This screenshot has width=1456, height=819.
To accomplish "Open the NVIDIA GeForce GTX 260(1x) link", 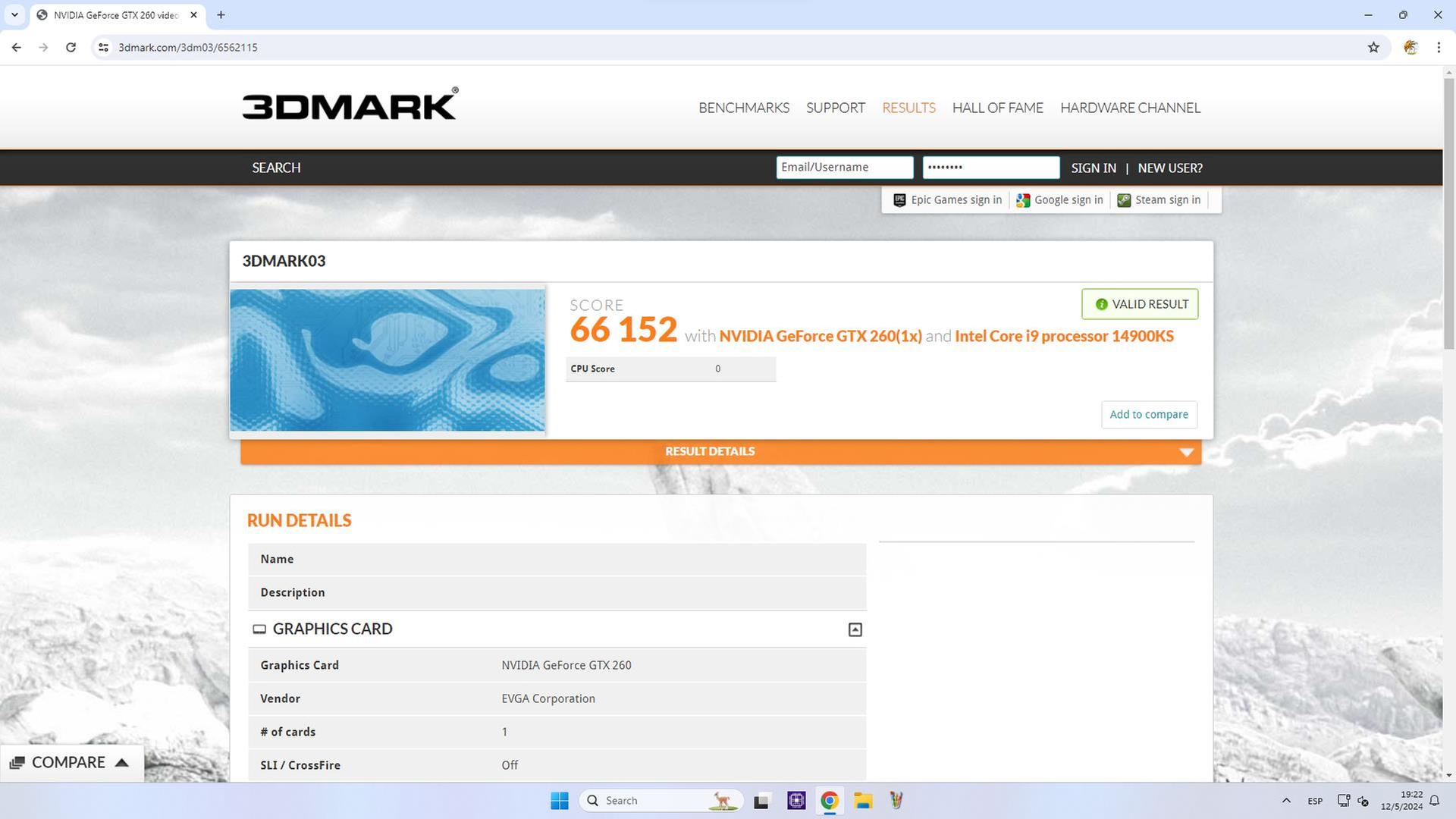I will pos(821,336).
